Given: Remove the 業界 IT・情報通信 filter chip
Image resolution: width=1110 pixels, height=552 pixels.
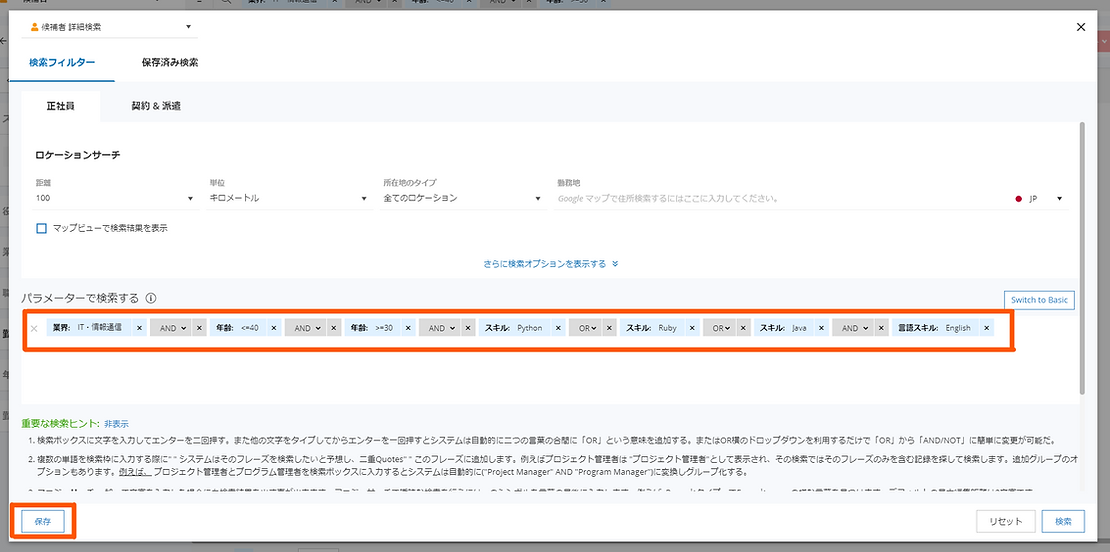Looking at the screenshot, I should (139, 328).
